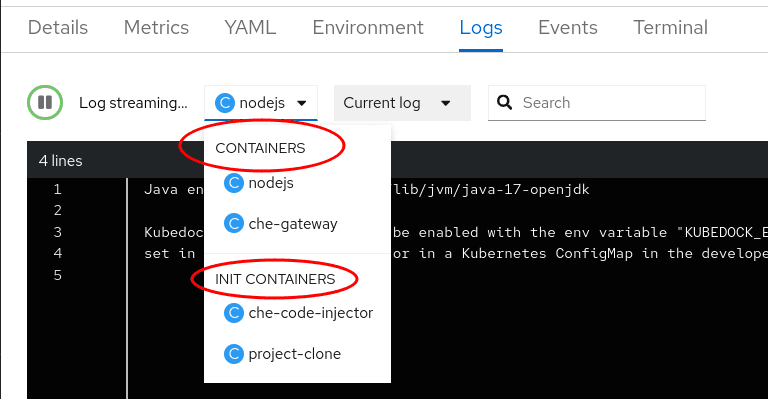Click the C icon next to che-gateway
The image size is (768, 399).
click(x=234, y=224)
